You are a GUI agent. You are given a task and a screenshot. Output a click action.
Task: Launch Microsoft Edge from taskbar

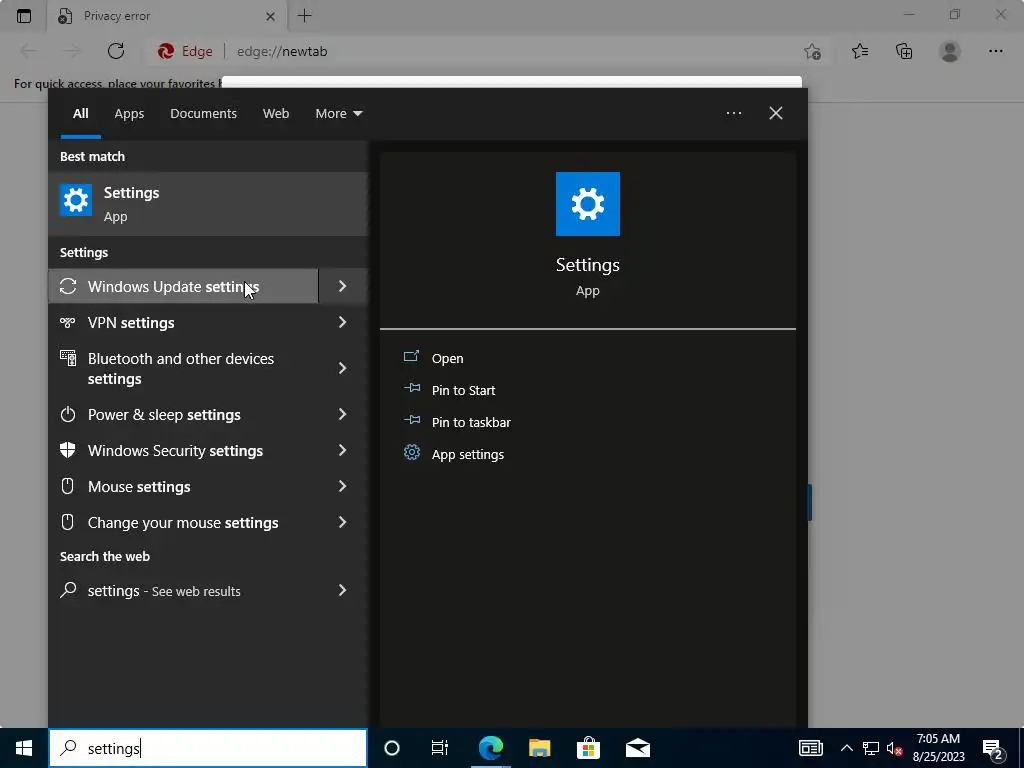(x=490, y=748)
